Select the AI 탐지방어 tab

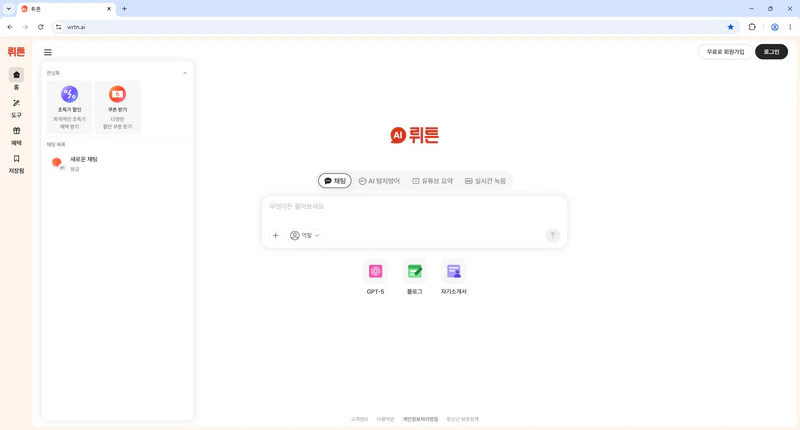coord(379,181)
